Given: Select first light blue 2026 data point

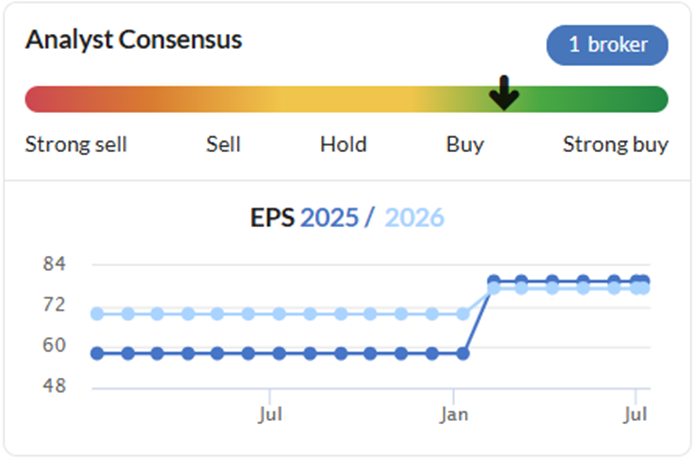Looking at the screenshot, I should (97, 314).
